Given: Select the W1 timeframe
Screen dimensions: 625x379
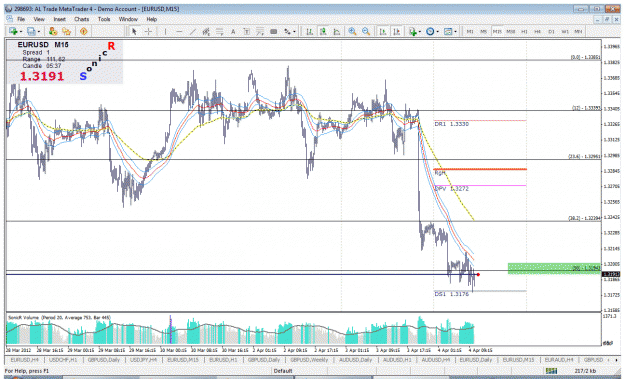Looking at the screenshot, I should (565, 31).
